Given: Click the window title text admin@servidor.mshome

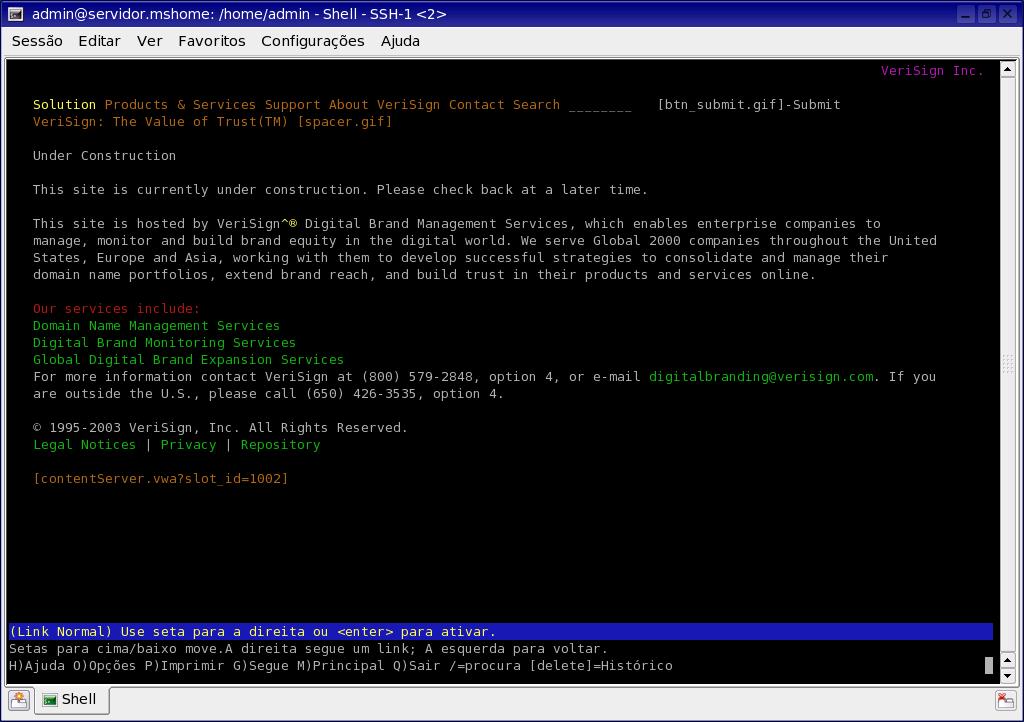Looking at the screenshot, I should tap(239, 14).
